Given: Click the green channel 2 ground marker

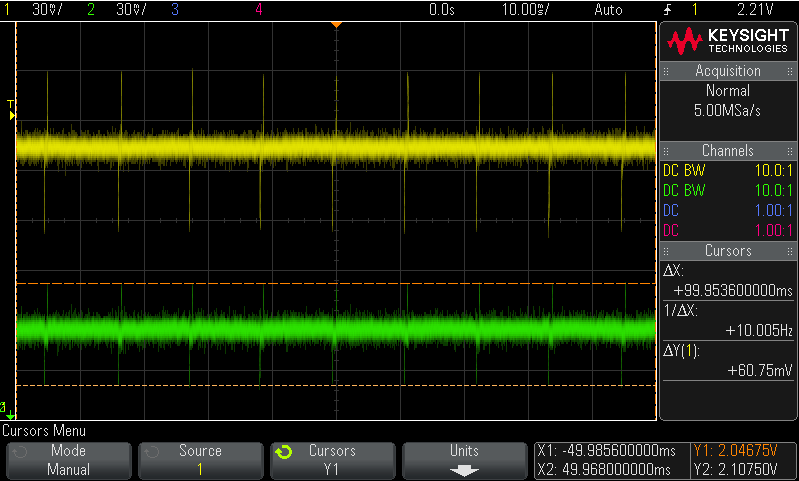Looking at the screenshot, I should point(7,411).
